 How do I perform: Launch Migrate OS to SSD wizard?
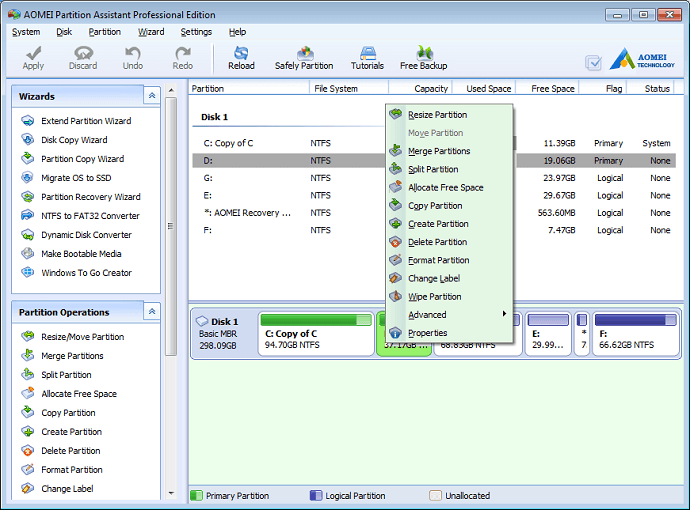(76, 178)
